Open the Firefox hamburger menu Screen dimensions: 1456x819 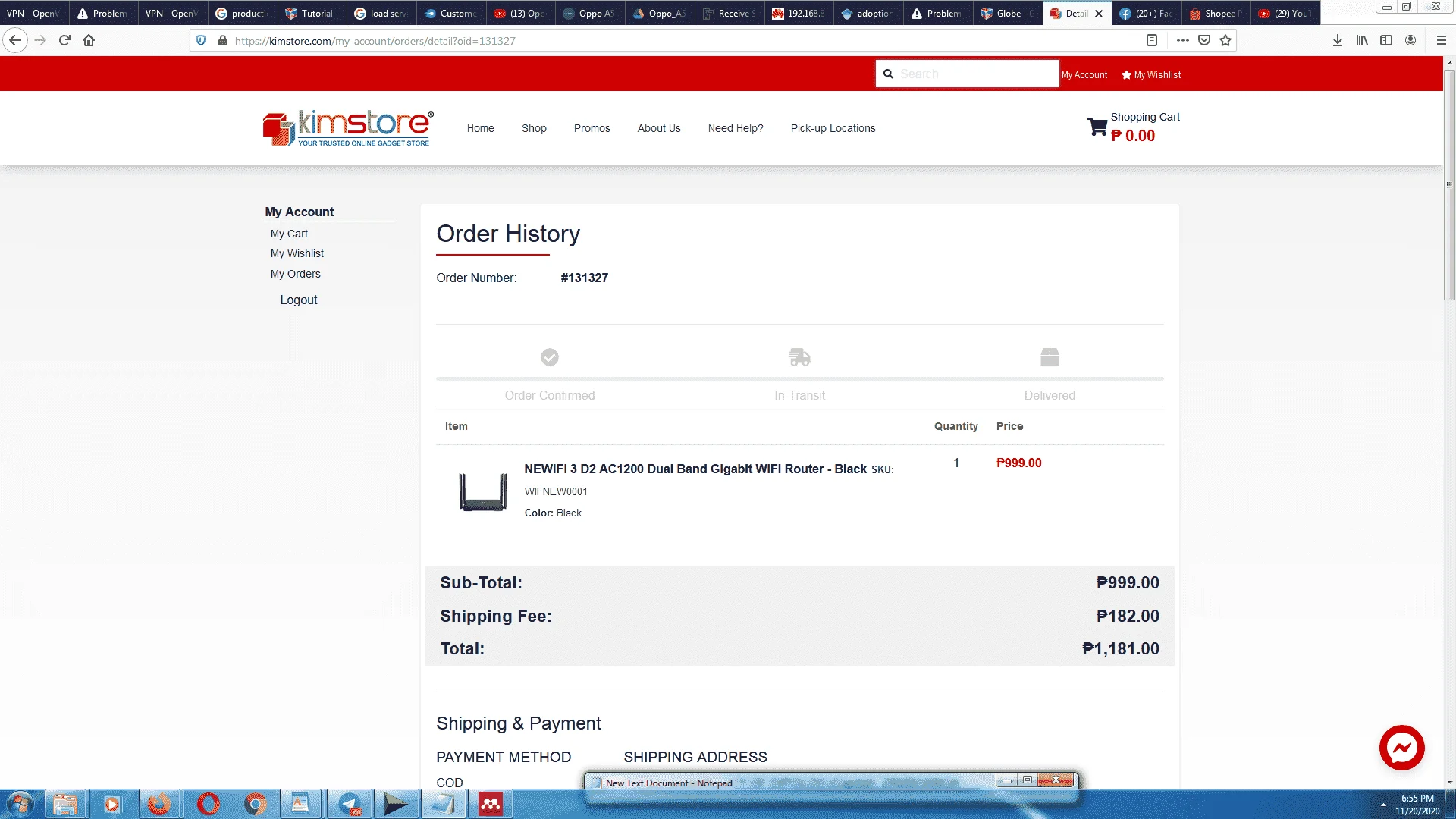coord(1442,40)
